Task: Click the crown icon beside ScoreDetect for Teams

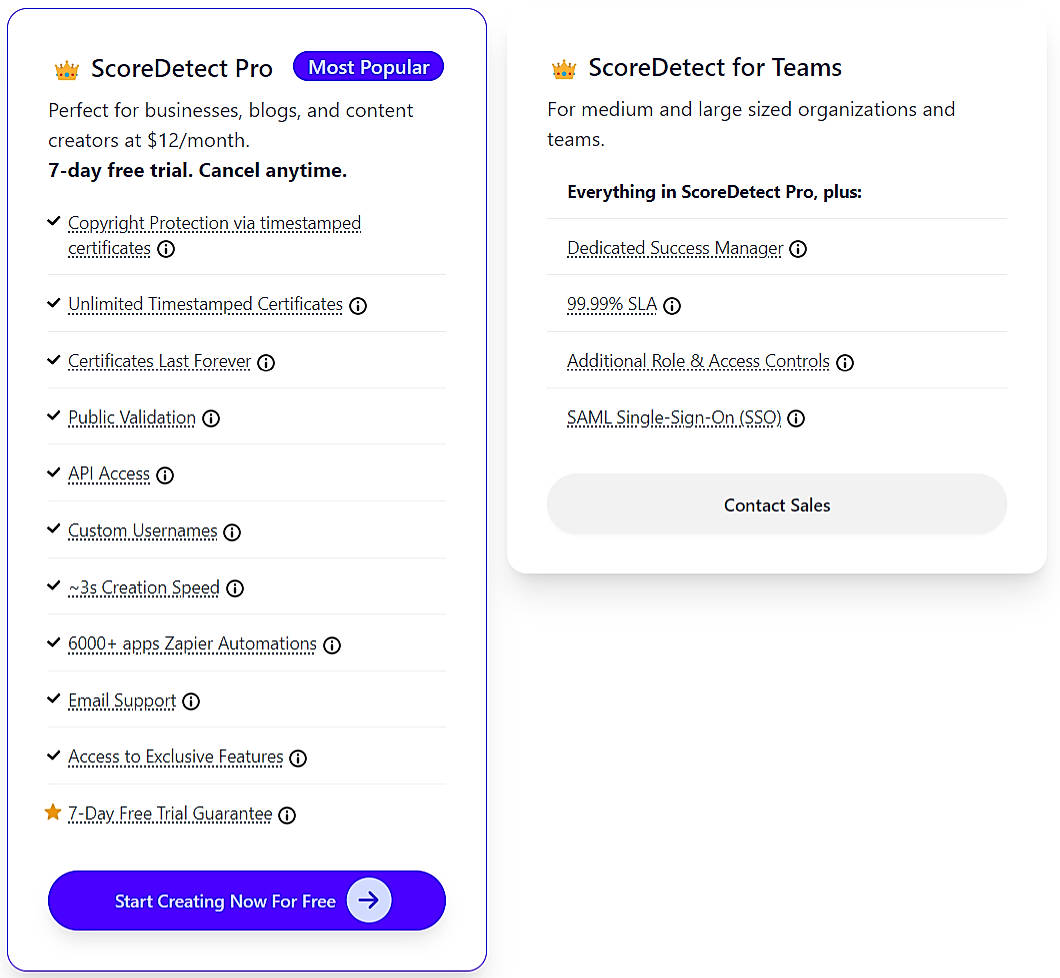Action: [564, 68]
